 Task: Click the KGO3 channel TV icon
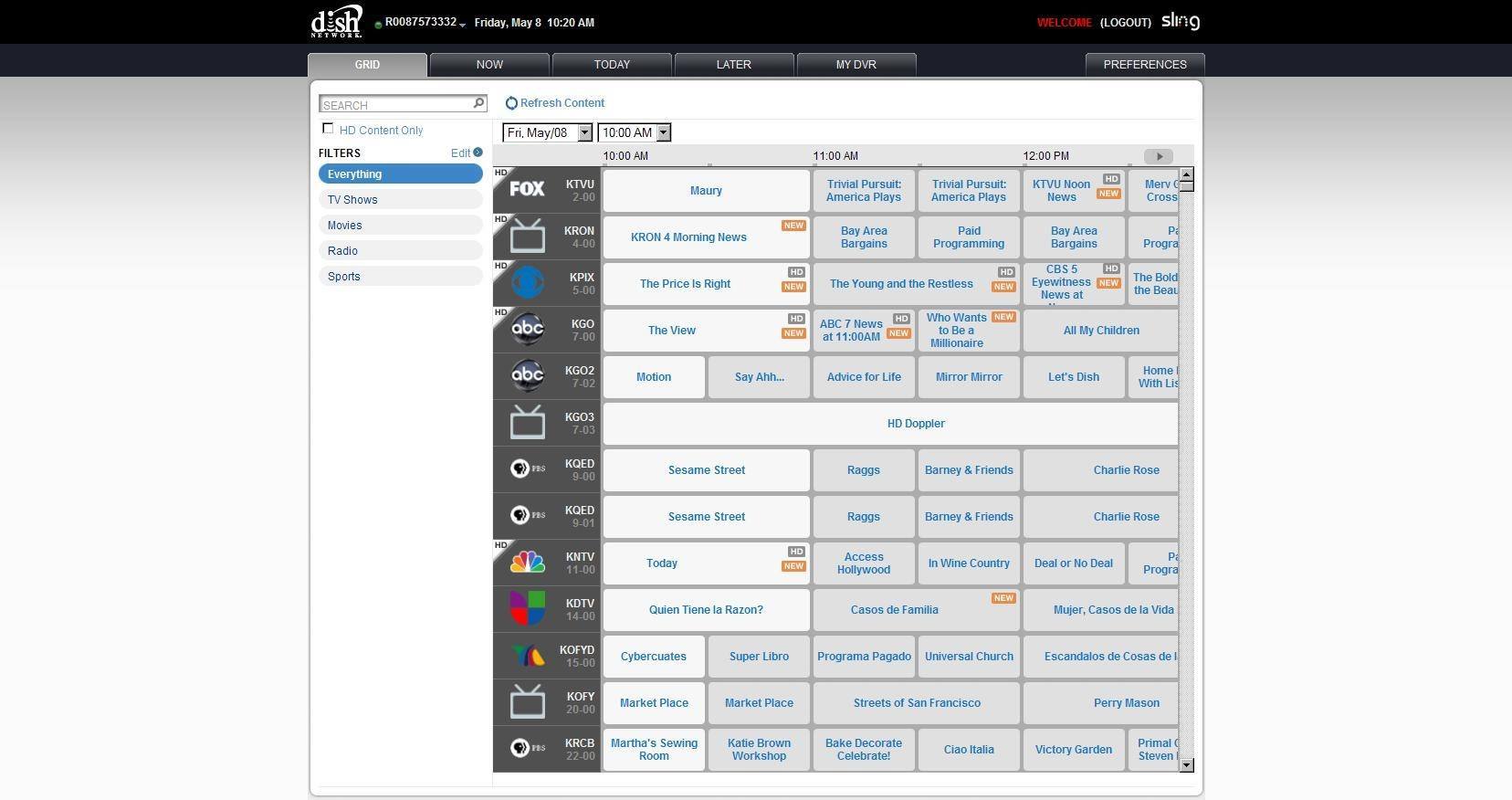[x=527, y=422]
